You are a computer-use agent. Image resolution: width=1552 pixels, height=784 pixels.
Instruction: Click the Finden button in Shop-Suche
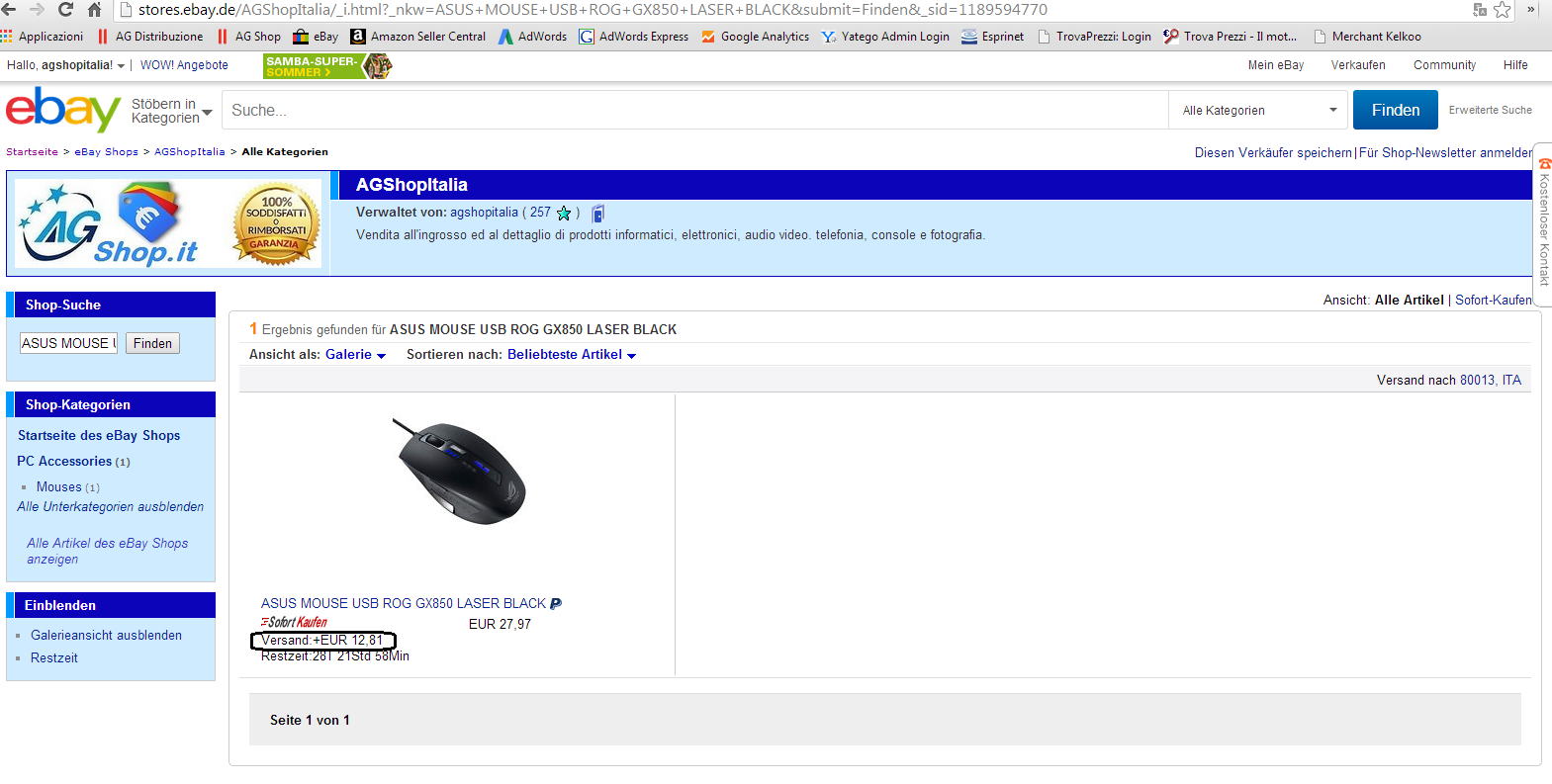click(152, 343)
